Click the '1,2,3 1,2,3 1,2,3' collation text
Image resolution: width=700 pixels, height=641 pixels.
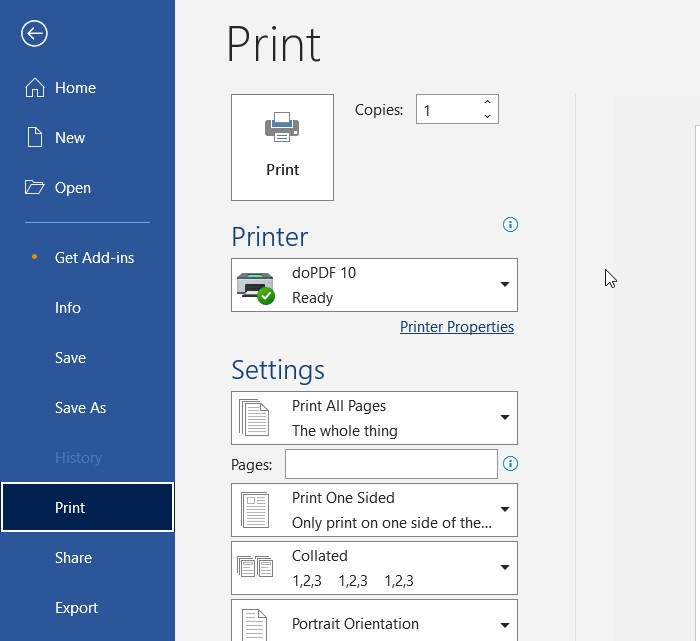pyautogui.click(x=353, y=581)
